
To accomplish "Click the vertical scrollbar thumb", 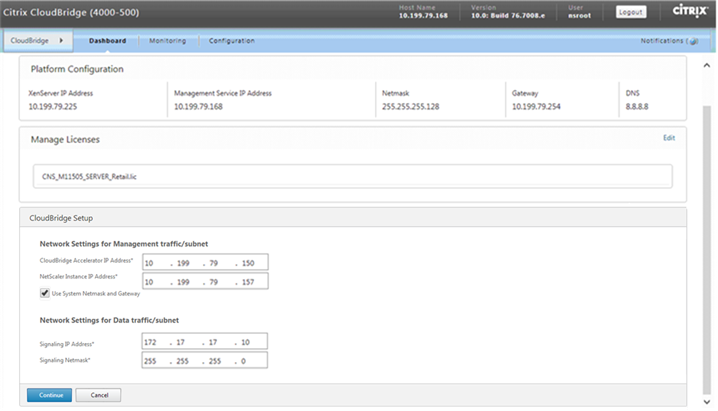I will (707, 249).
